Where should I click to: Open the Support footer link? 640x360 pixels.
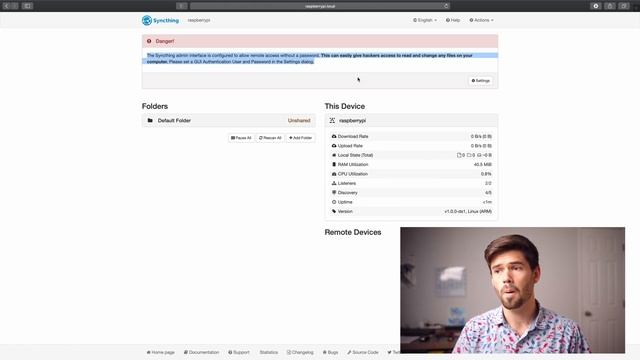tap(239, 352)
